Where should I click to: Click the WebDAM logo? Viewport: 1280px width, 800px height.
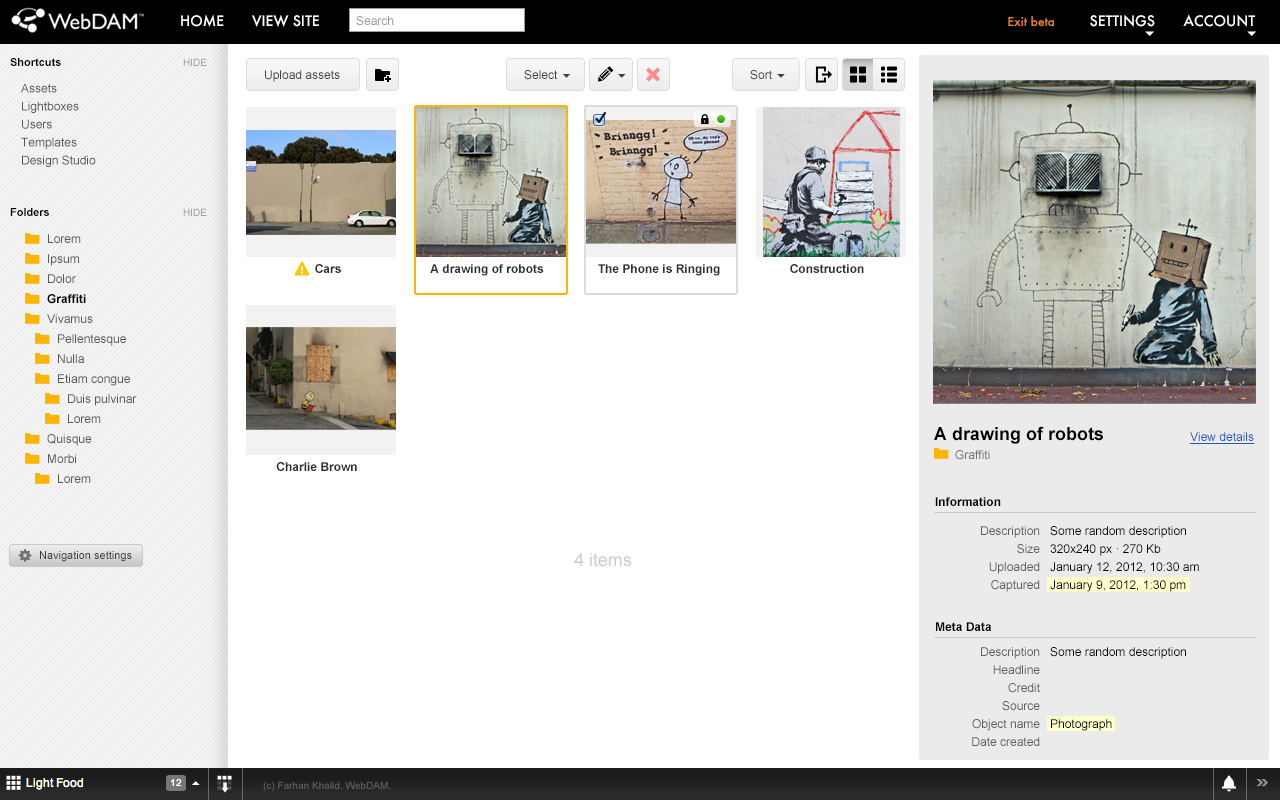[77, 20]
